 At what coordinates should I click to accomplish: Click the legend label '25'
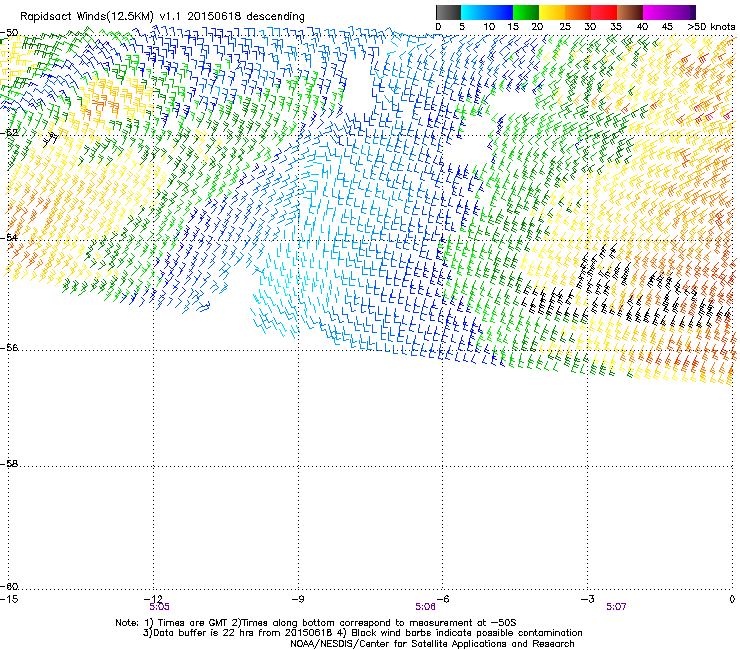tap(564, 27)
